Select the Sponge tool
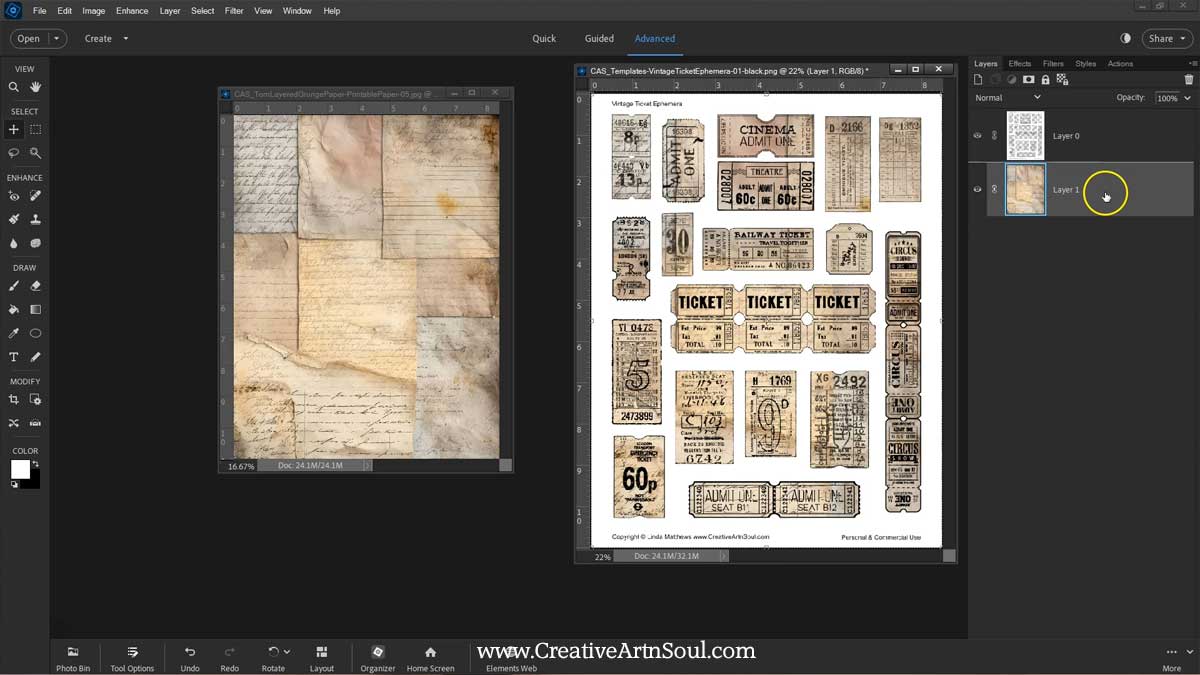This screenshot has height=675, width=1200. (x=35, y=243)
